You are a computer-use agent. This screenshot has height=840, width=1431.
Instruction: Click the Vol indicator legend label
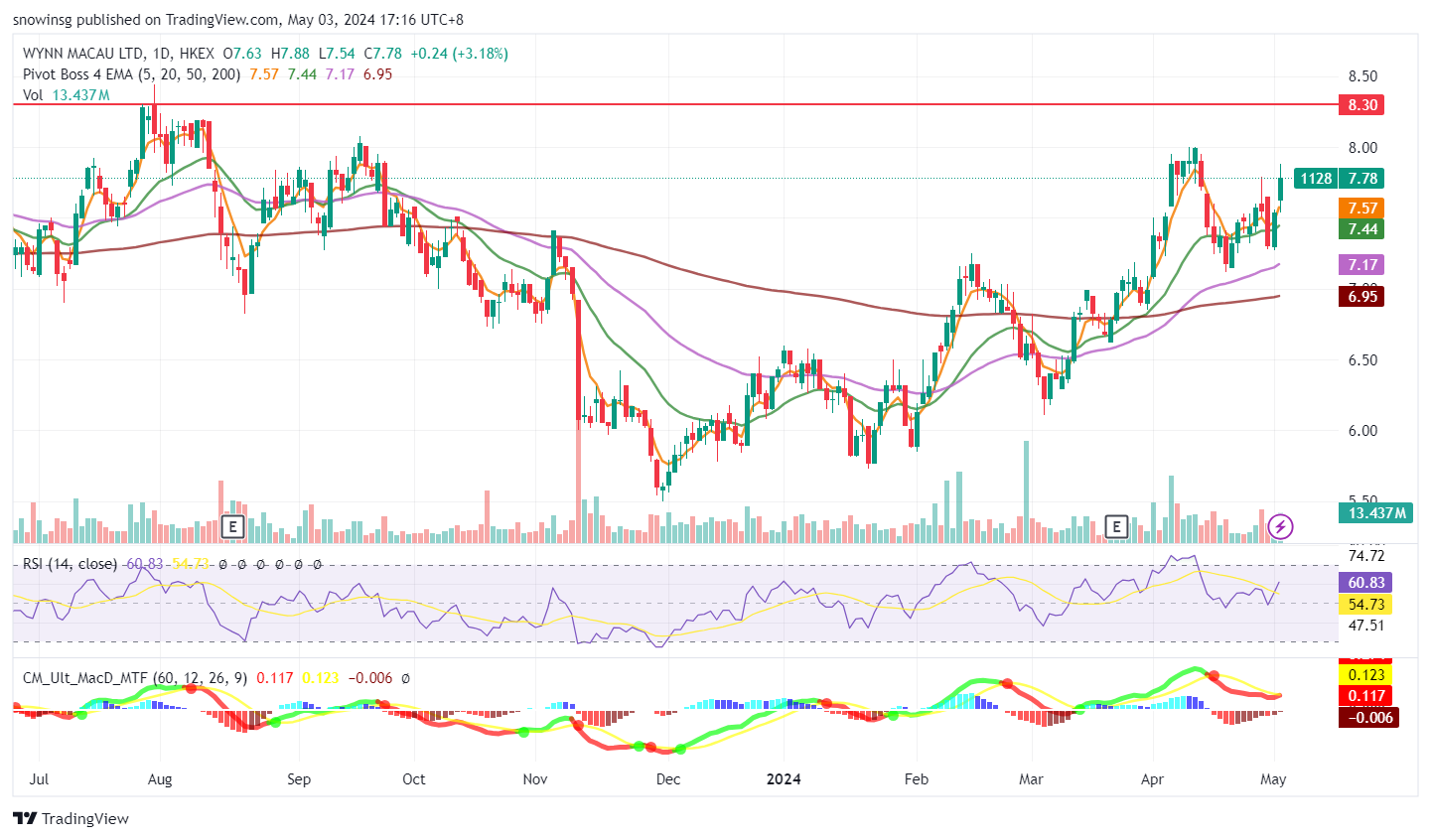[33, 95]
